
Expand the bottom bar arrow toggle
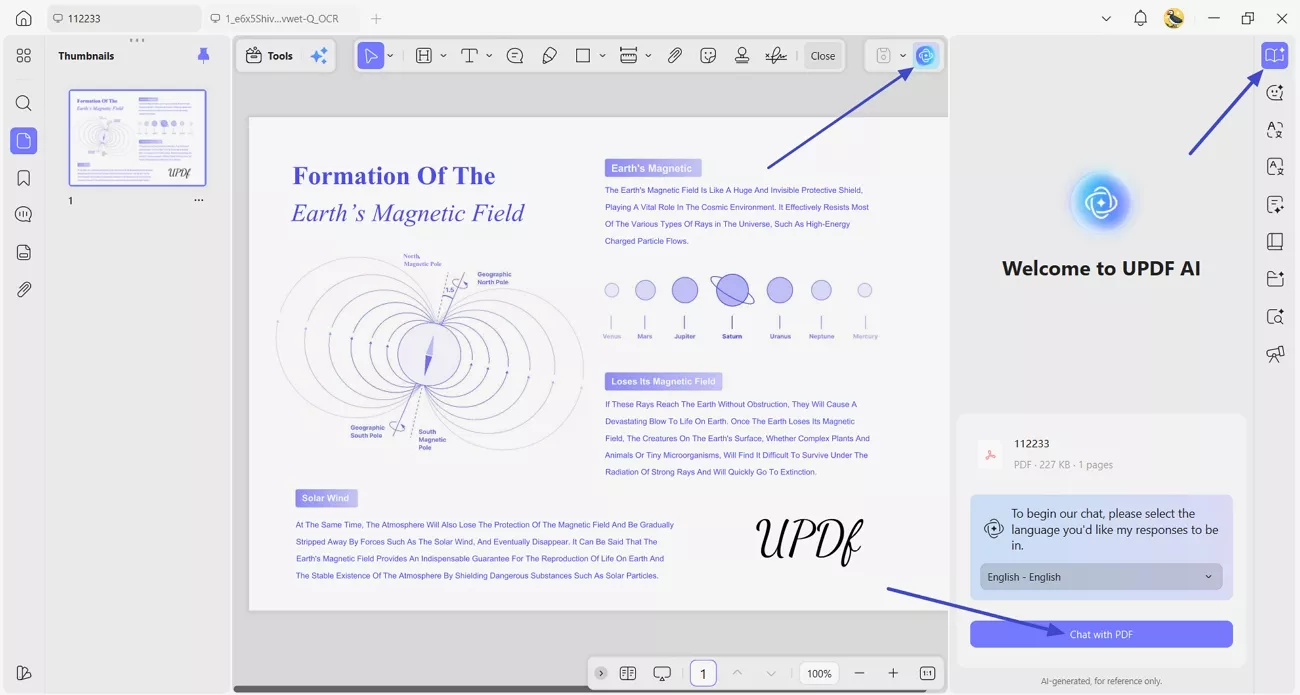pos(600,673)
